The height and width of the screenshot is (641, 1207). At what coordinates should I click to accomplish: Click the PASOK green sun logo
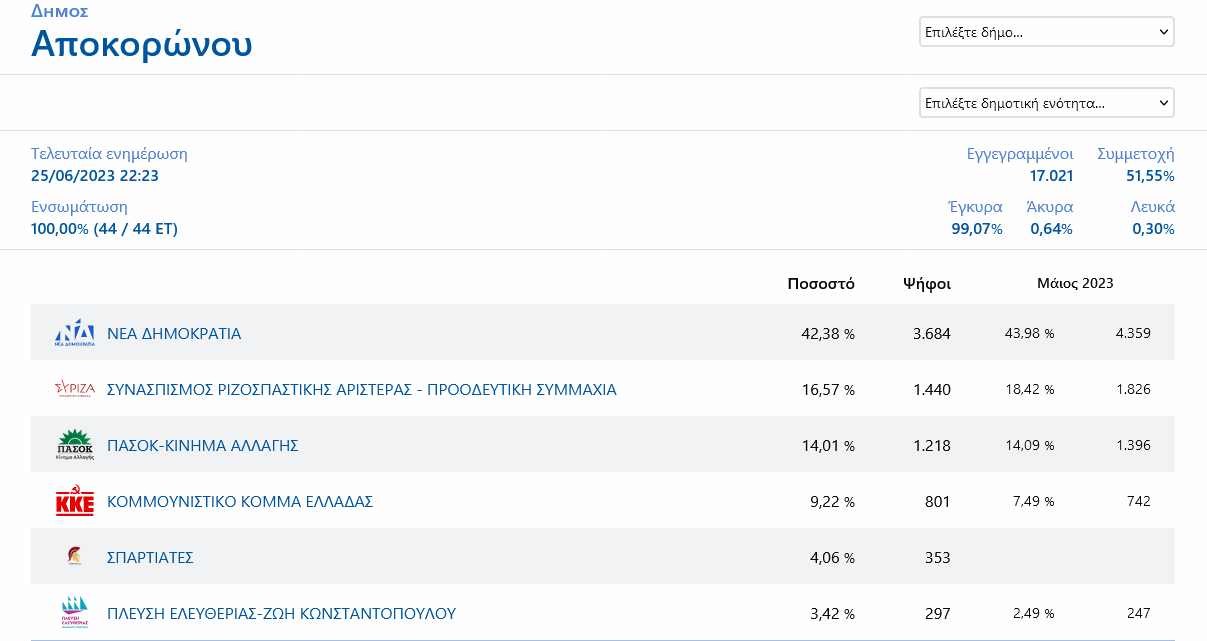point(74,445)
